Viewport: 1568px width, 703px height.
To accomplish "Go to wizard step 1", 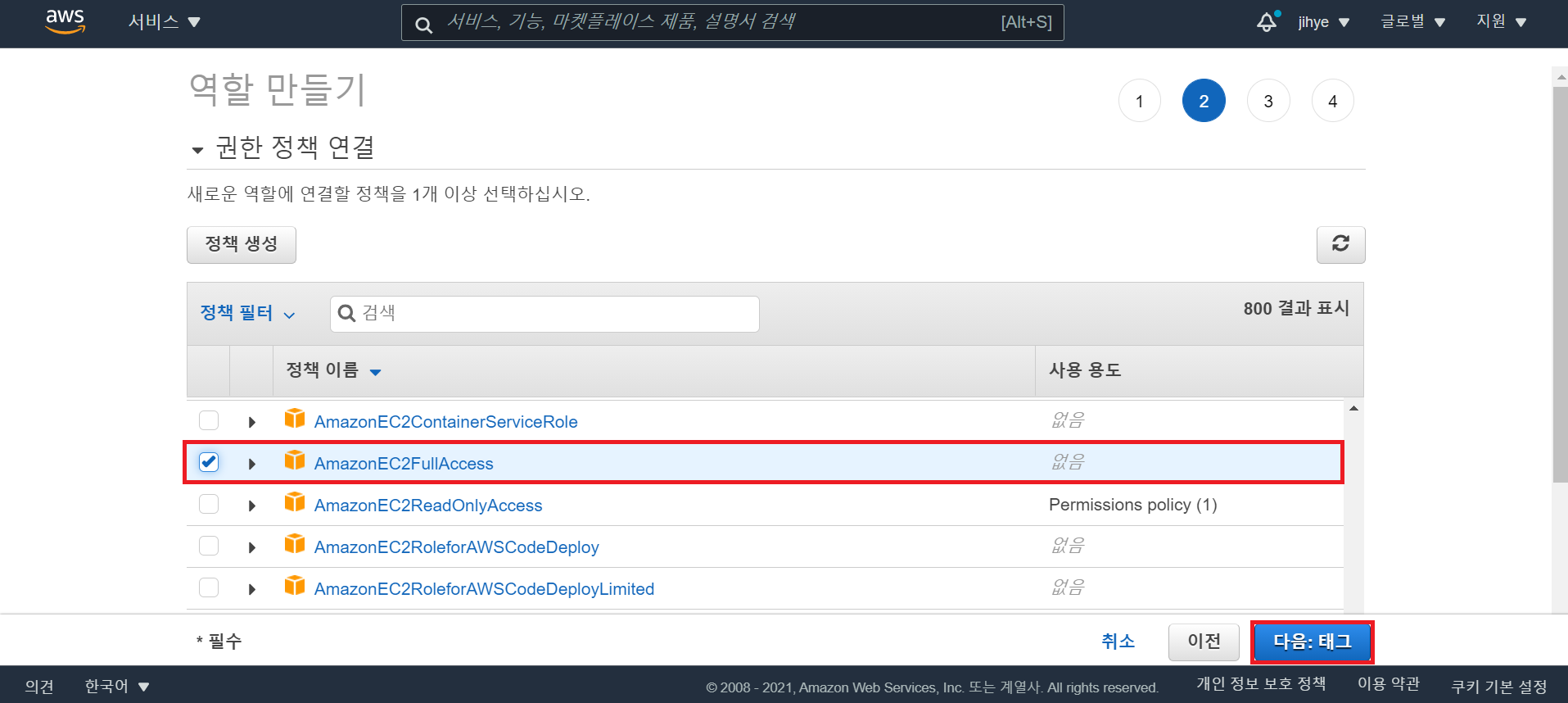I will [x=1139, y=101].
